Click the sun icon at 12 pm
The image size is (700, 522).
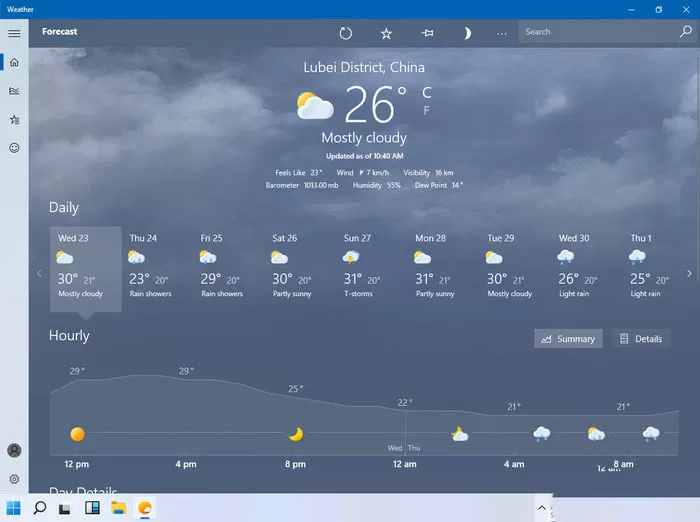(x=77, y=434)
